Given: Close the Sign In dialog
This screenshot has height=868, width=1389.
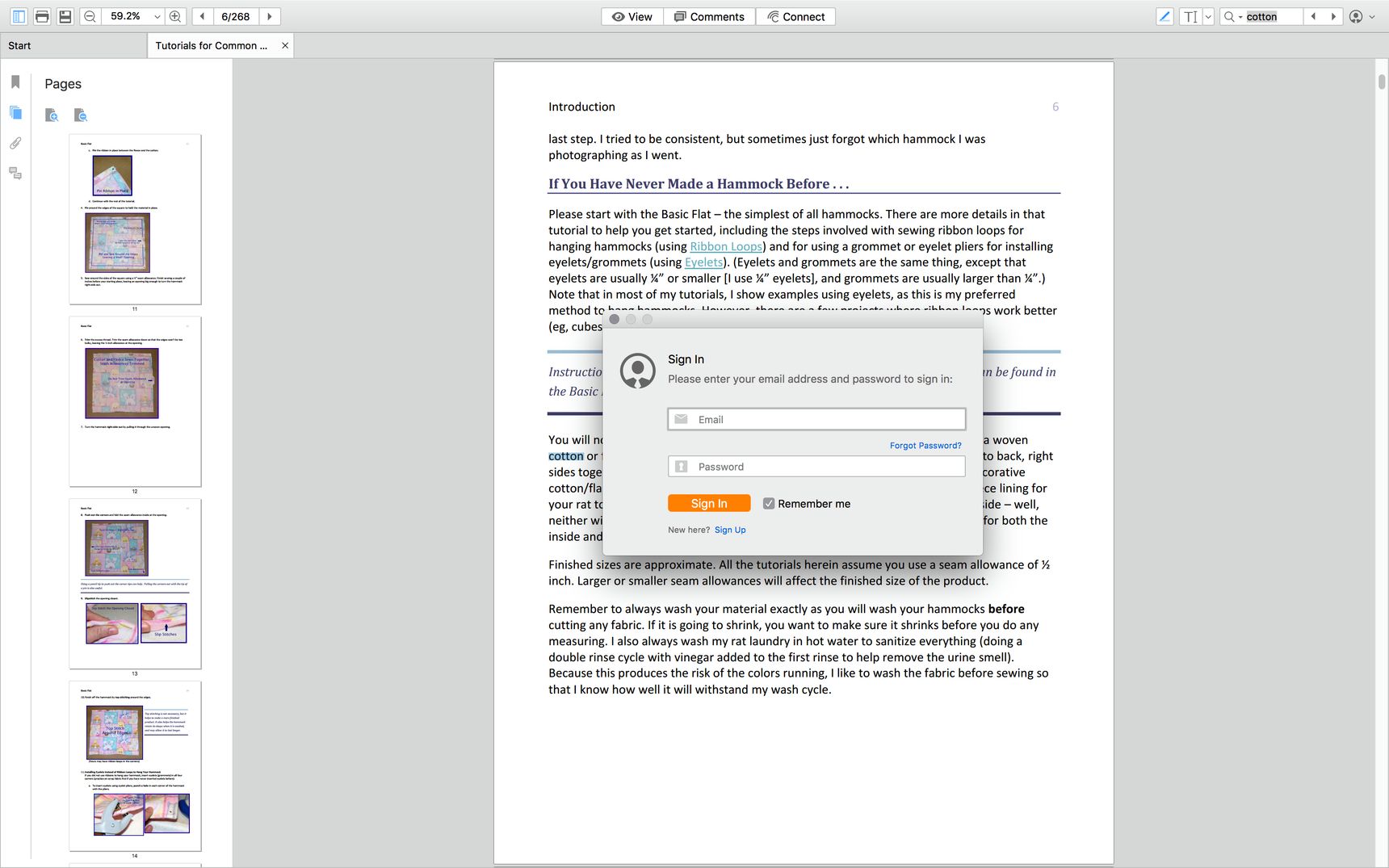Looking at the screenshot, I should [x=615, y=319].
